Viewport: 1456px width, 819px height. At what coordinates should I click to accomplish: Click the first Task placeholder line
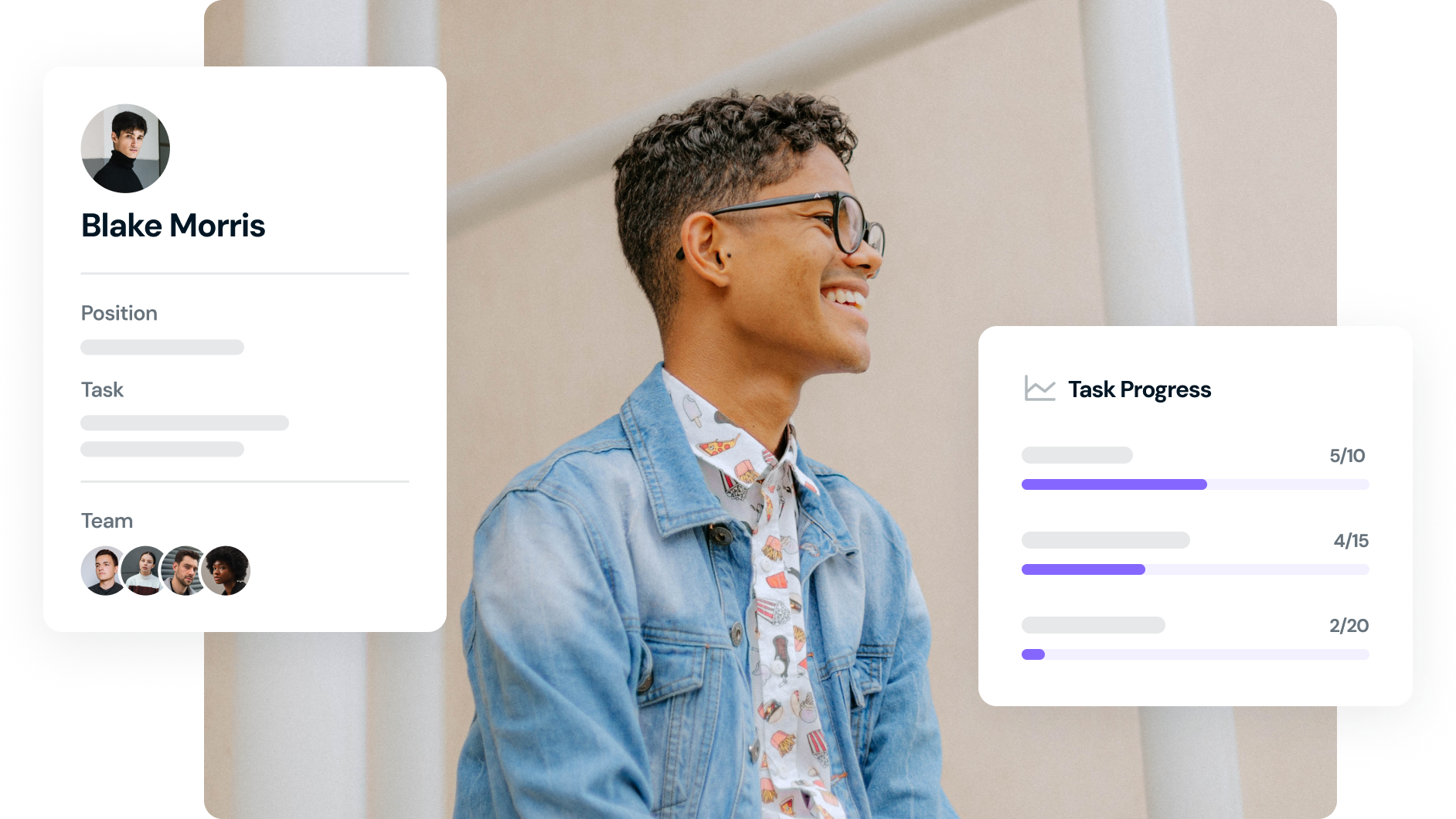(x=185, y=423)
